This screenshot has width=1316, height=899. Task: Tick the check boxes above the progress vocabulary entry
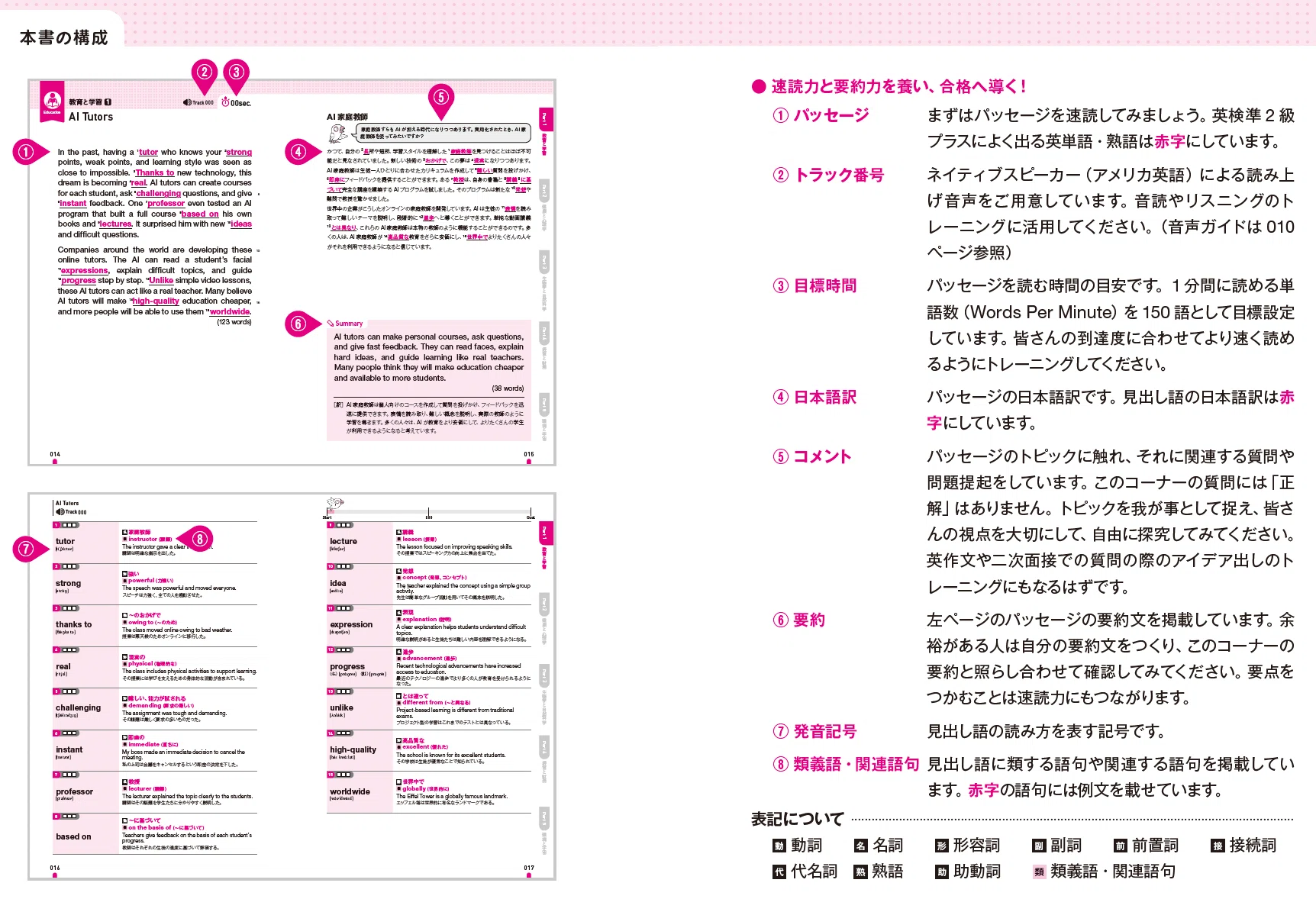tap(344, 650)
